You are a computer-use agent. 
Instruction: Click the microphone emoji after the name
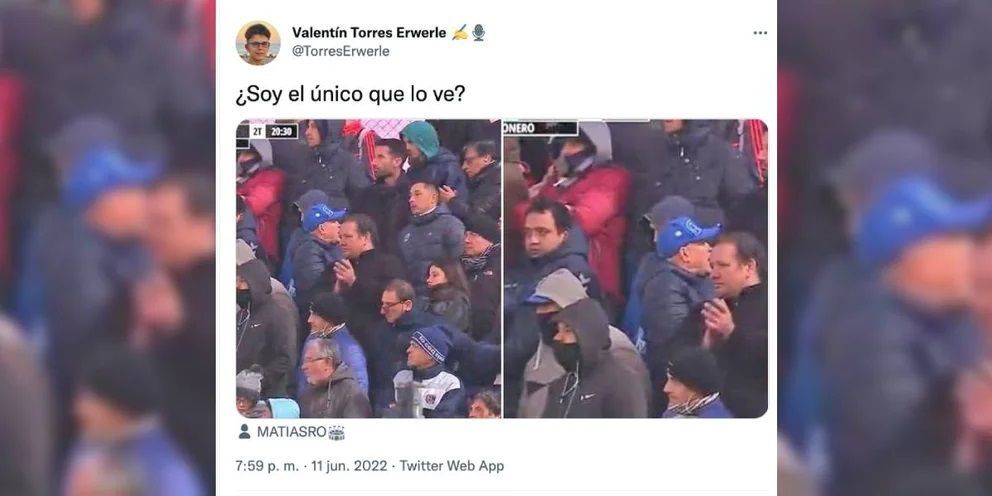(478, 33)
